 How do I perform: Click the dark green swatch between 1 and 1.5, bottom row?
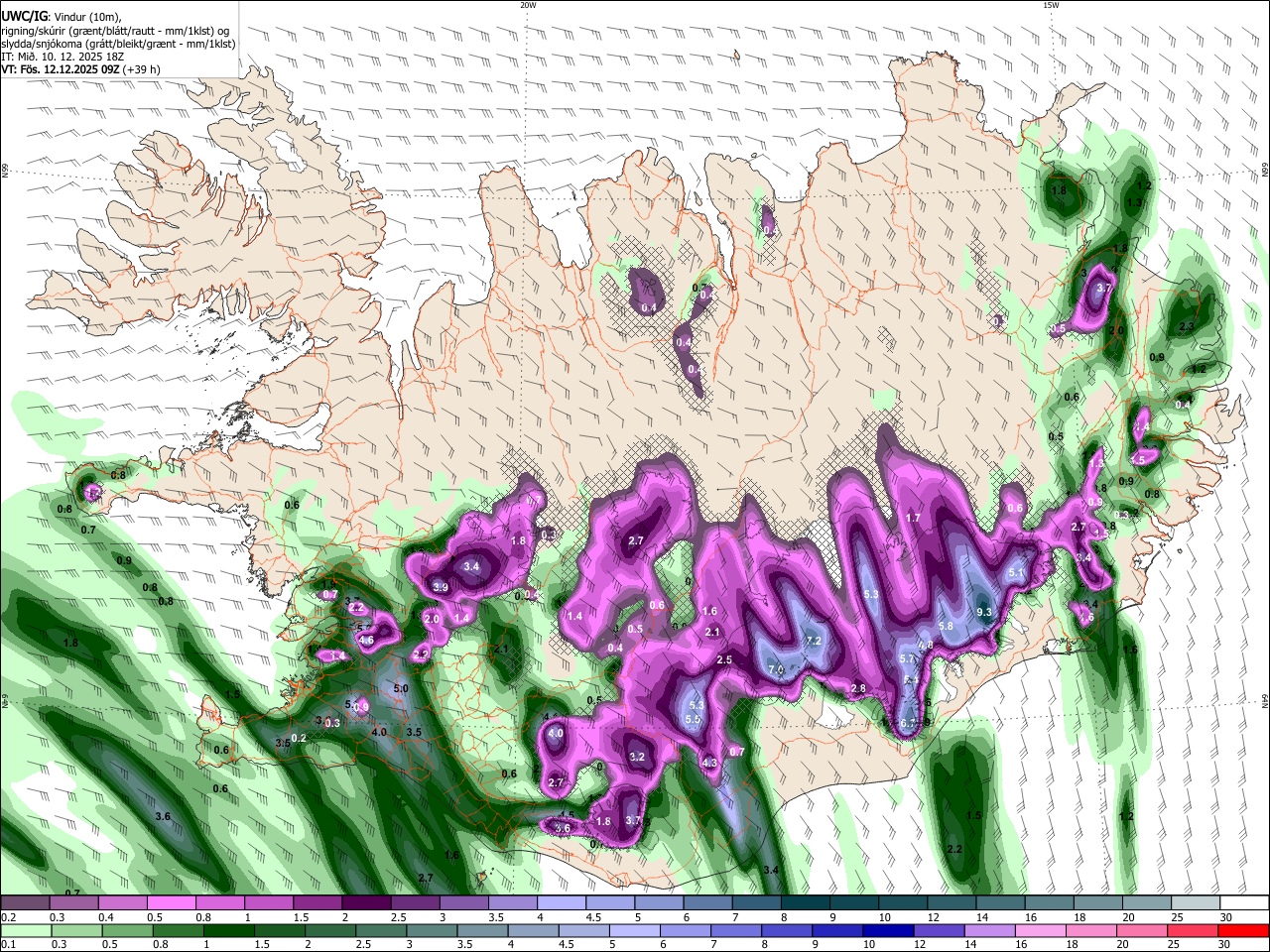coord(228,931)
